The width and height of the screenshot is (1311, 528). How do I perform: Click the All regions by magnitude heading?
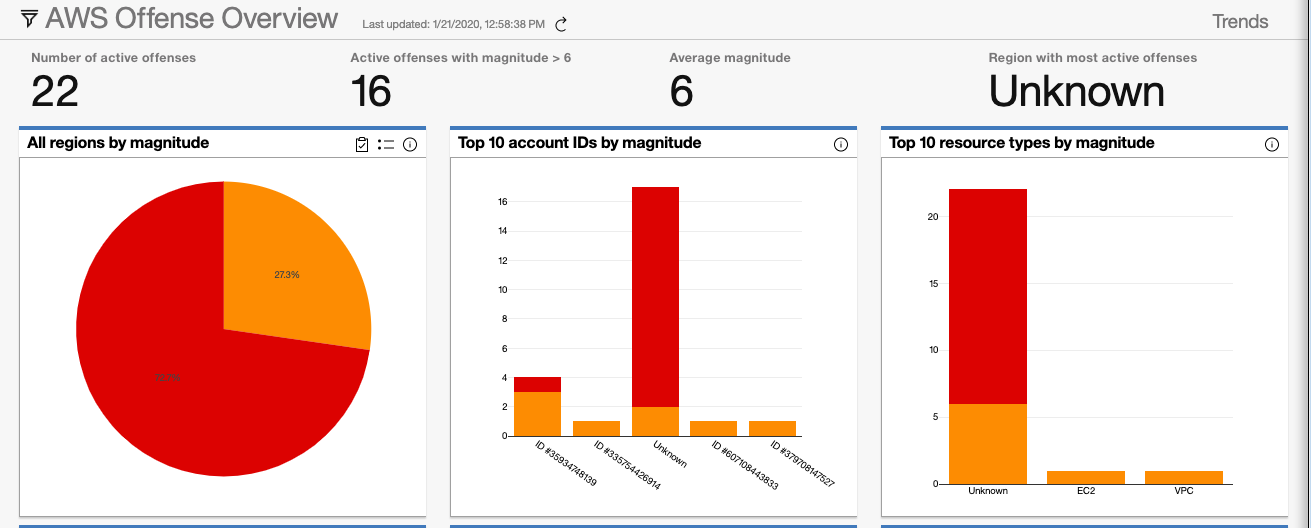click(118, 143)
